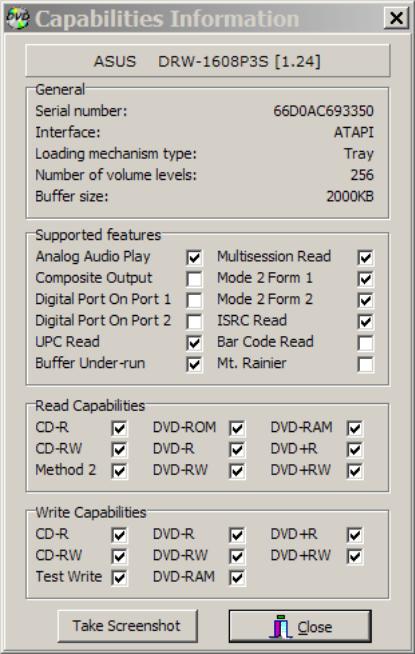Click the Number of volume levels: label
Screen dimensions: 415x654
point(116,175)
